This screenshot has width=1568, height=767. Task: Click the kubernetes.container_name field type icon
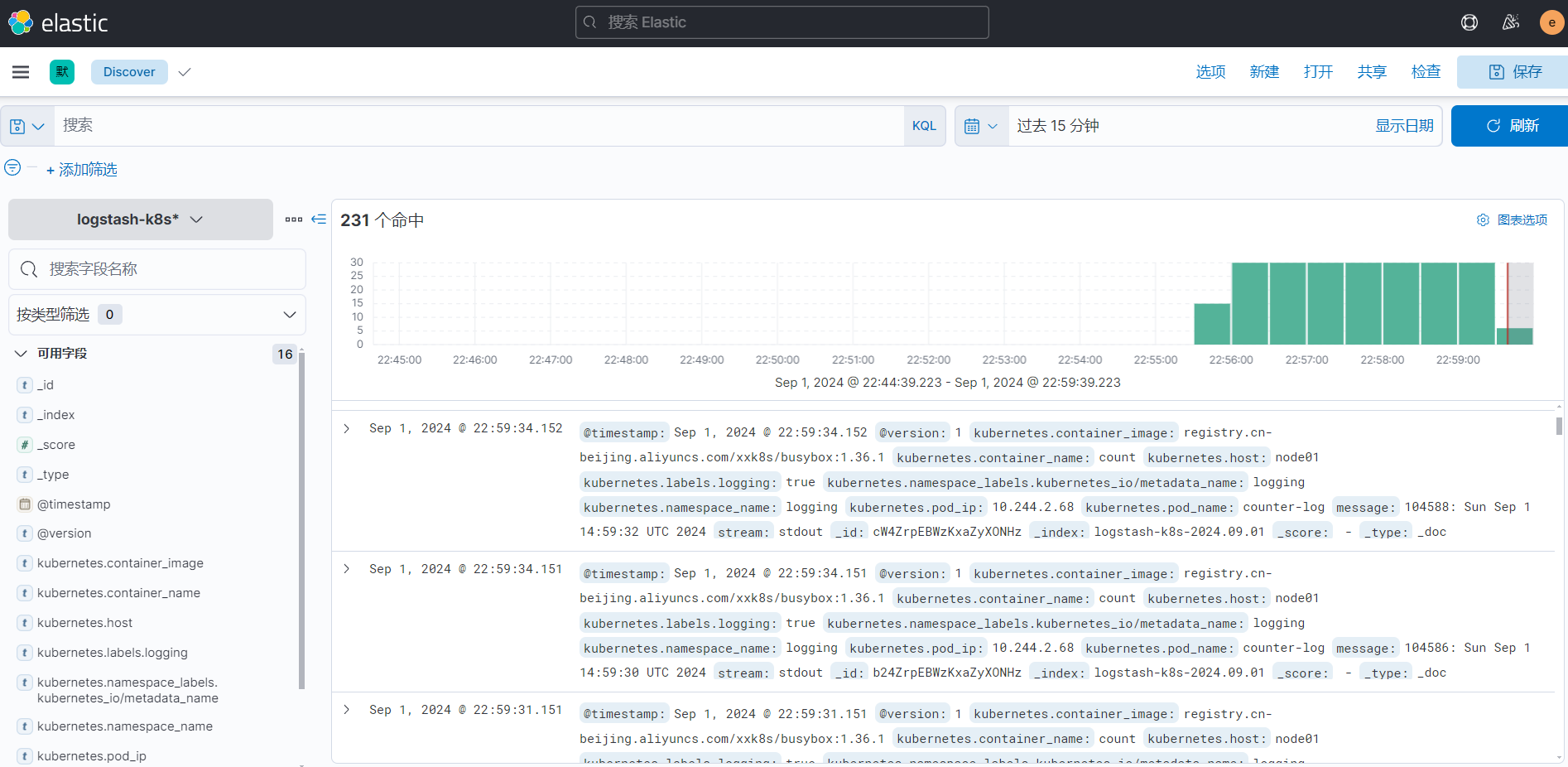[x=25, y=593]
